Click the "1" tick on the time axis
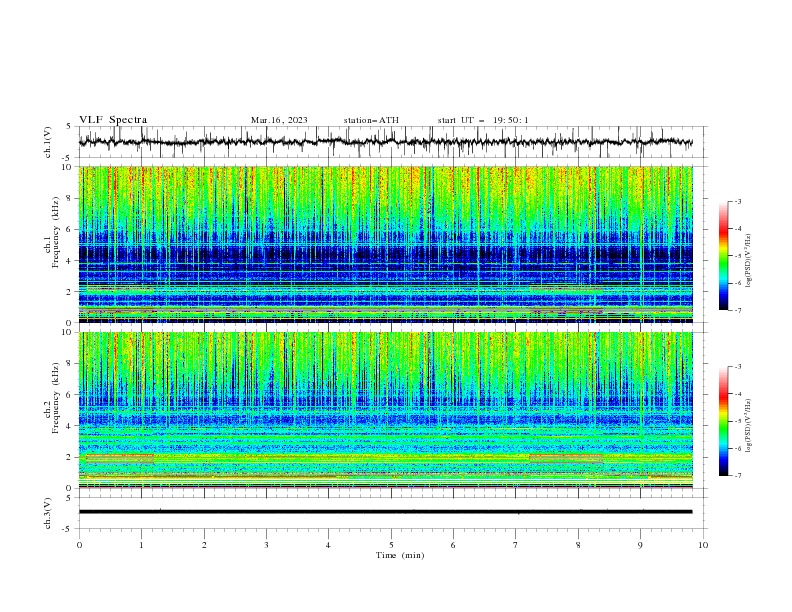The image size is (792, 612). pyautogui.click(x=141, y=545)
